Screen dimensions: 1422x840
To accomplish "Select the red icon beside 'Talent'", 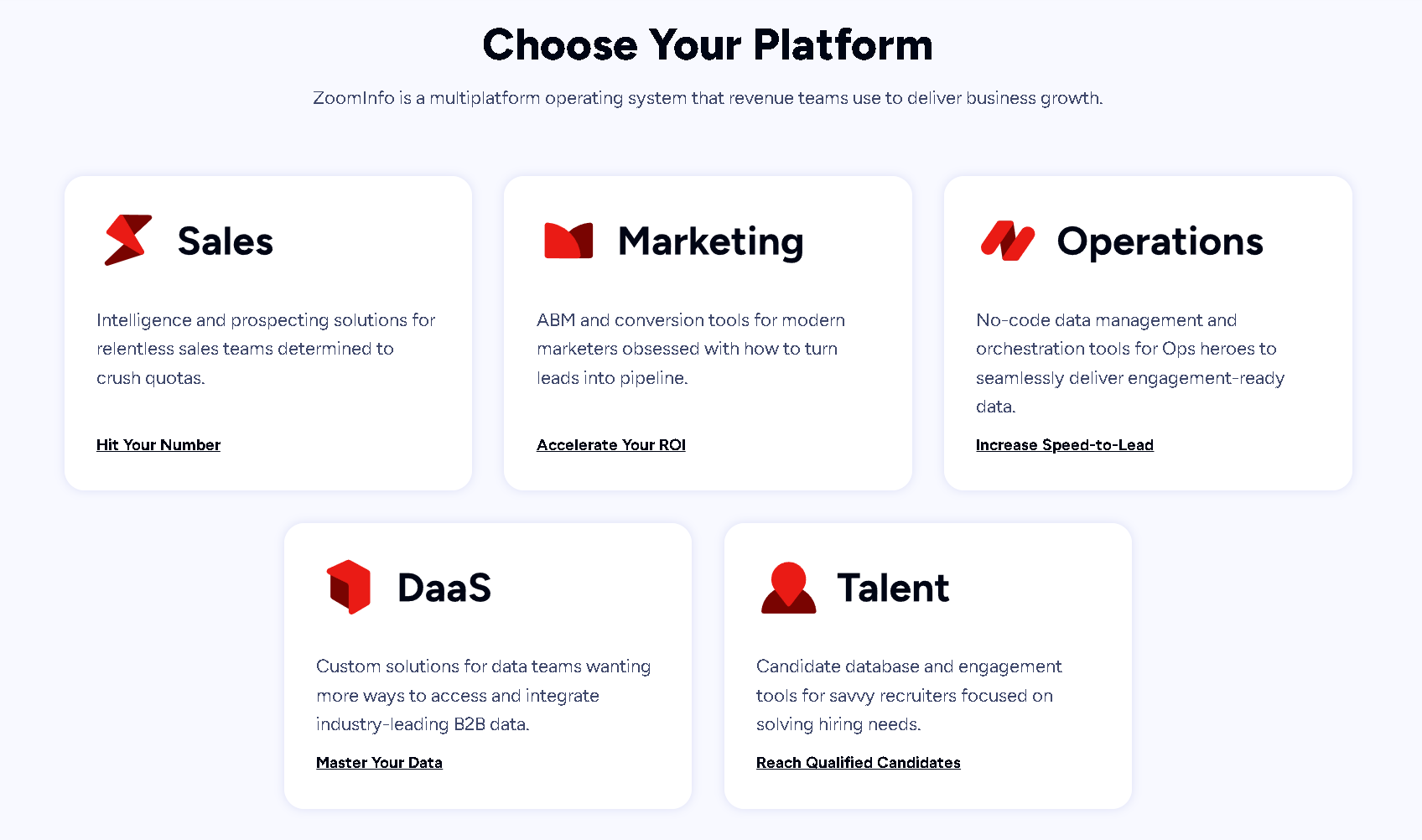I will click(789, 587).
